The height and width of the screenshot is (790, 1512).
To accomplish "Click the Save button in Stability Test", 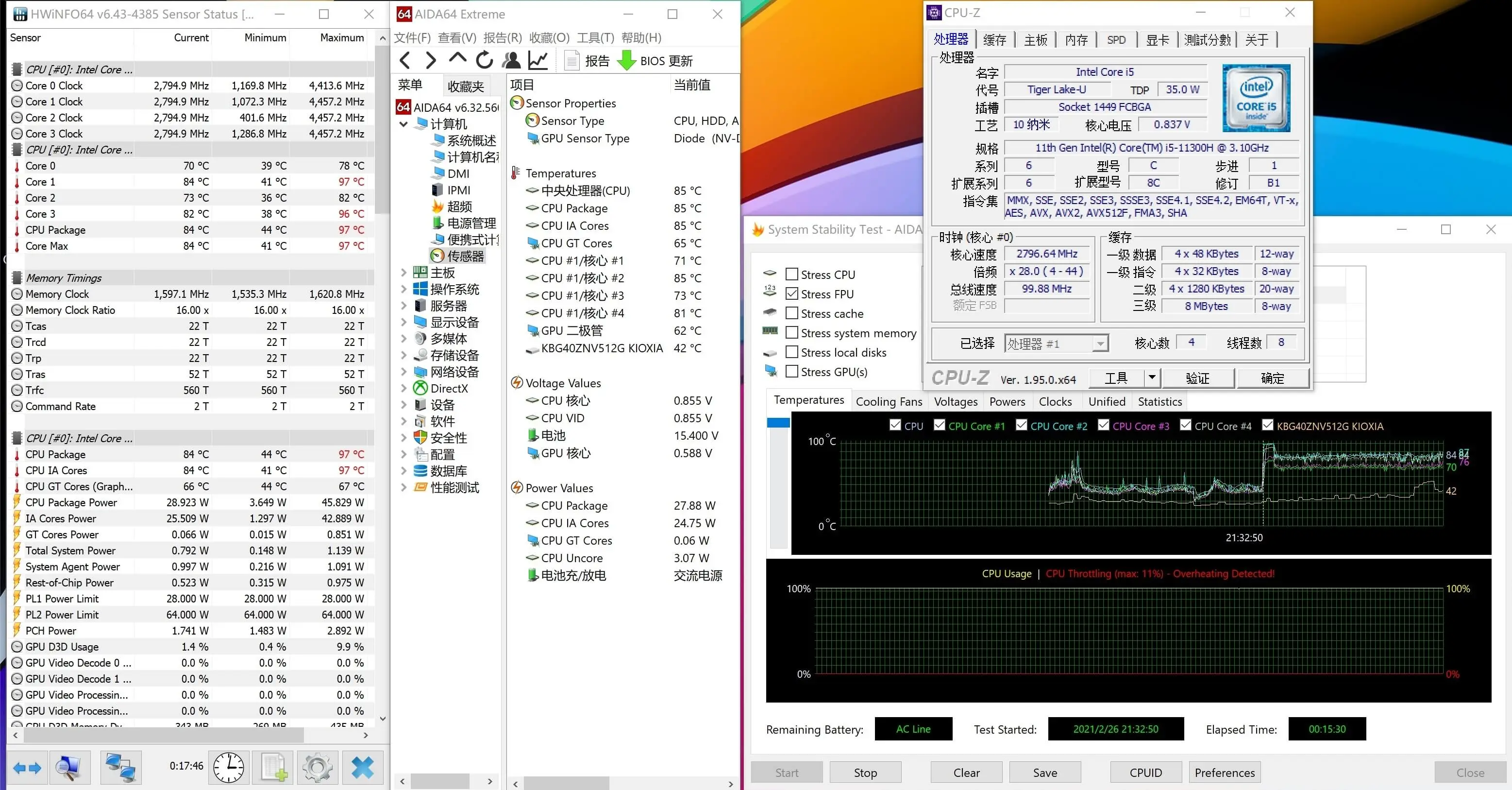I will (x=1045, y=773).
